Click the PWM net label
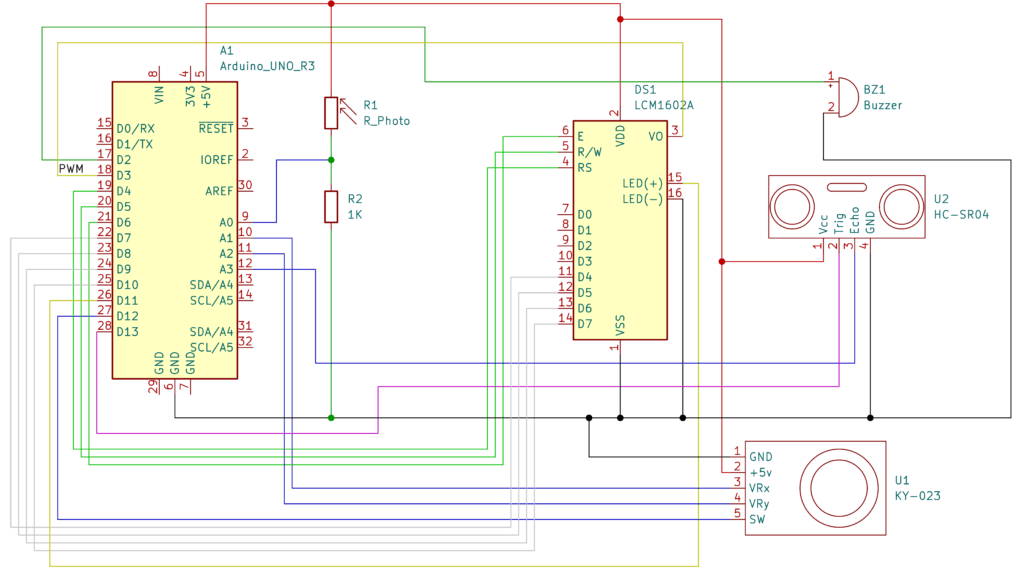Image resolution: width=1024 pixels, height=577 pixels. [x=71, y=168]
